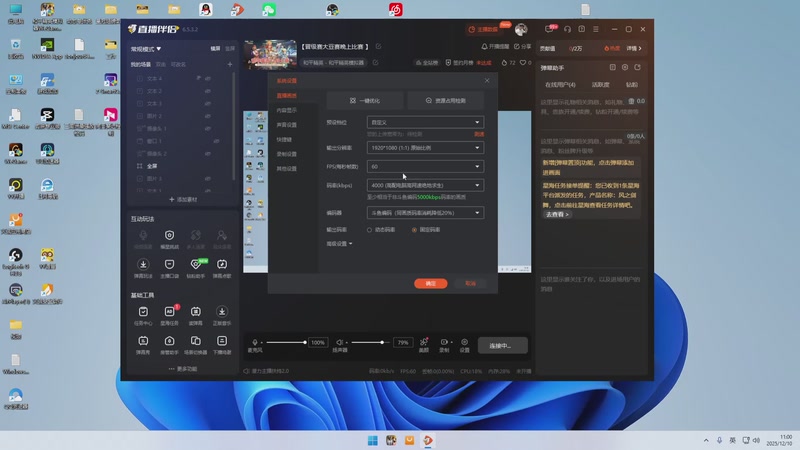Open the 任务中心 task center tool
800x450 pixels.
(x=143, y=316)
